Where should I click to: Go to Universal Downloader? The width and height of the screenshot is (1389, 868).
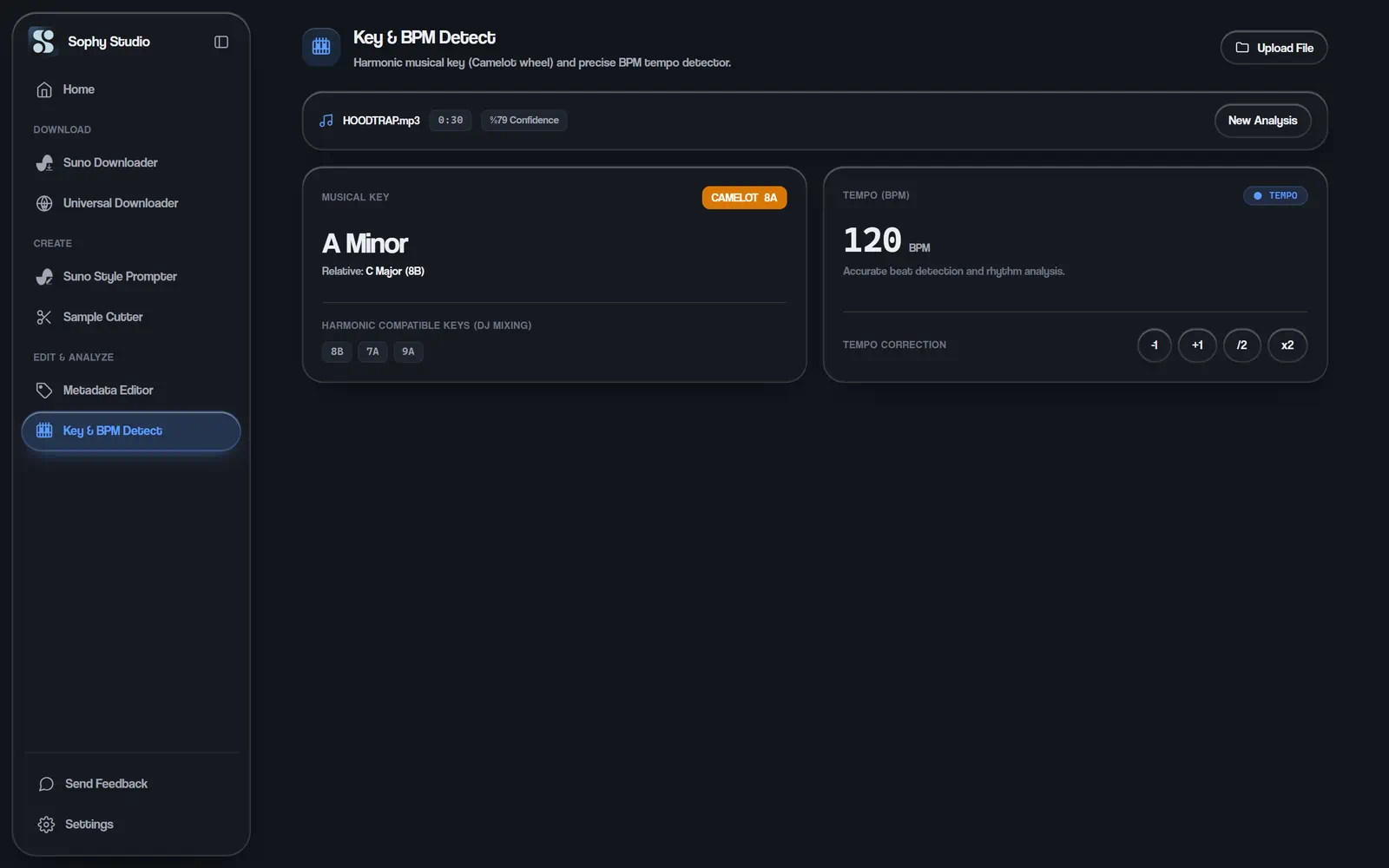[131, 203]
